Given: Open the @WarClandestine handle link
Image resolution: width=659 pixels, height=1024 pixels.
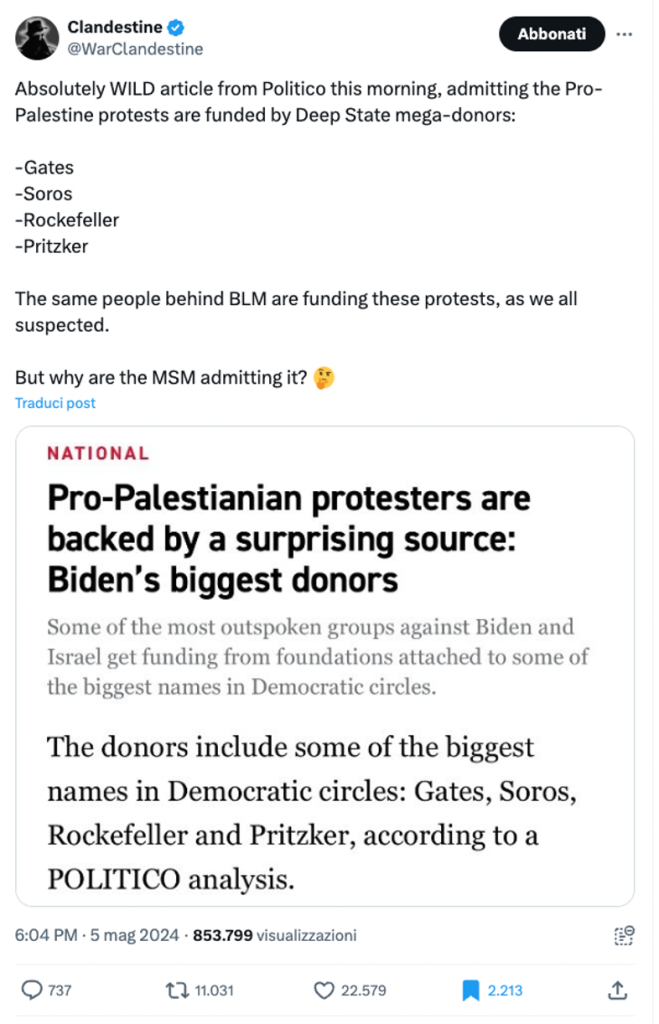Looking at the screenshot, I should tap(134, 48).
